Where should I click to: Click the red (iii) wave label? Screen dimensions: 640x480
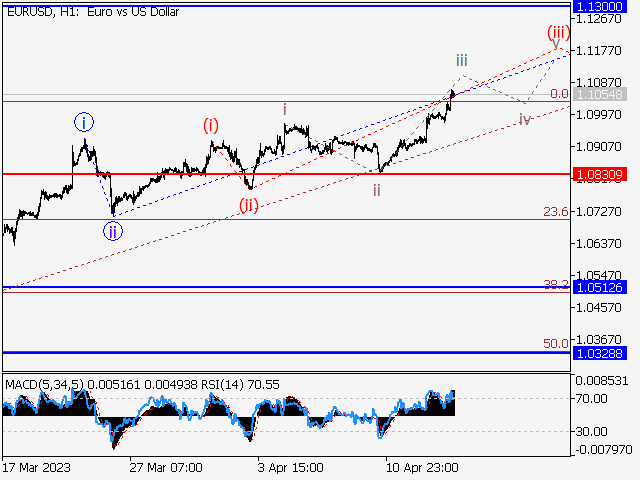coord(558,32)
